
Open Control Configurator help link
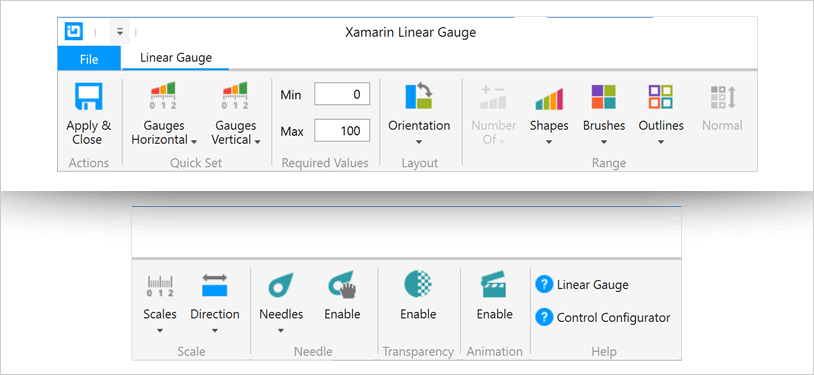613,317
